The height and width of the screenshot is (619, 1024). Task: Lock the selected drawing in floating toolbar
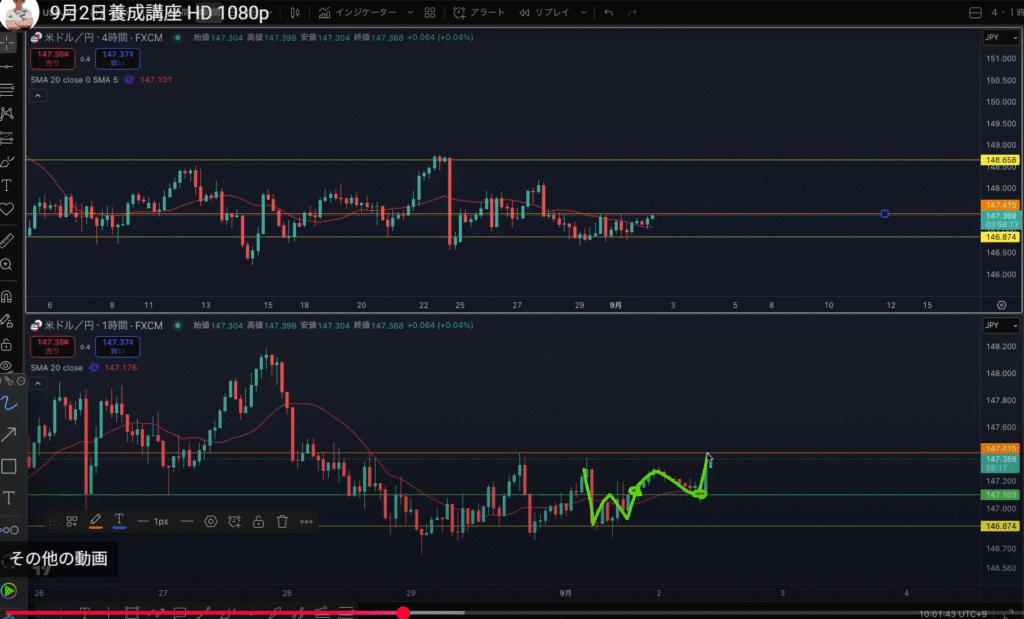click(x=259, y=521)
